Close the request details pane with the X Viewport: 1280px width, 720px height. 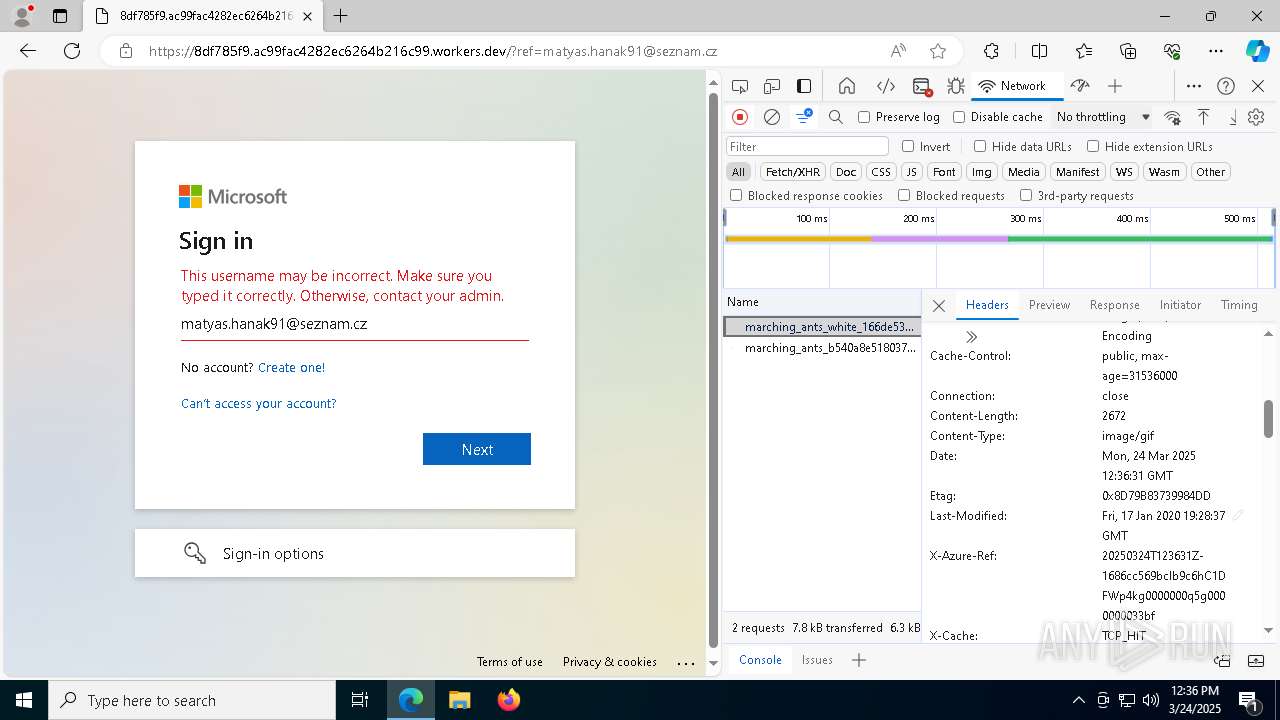click(939, 306)
